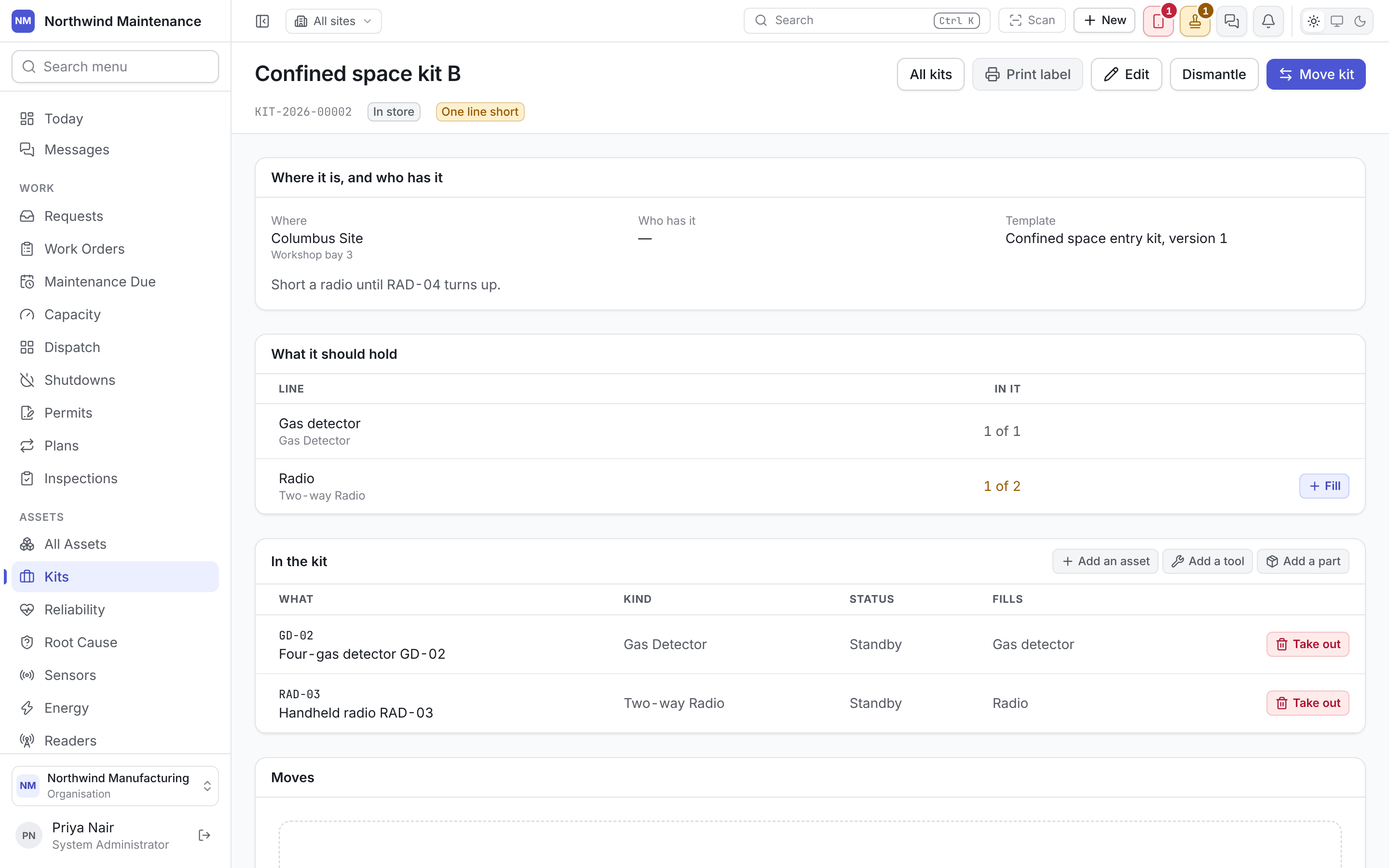Screen dimensions: 1389x868
Task: Click Add an asset in the kit
Action: click(x=1105, y=561)
